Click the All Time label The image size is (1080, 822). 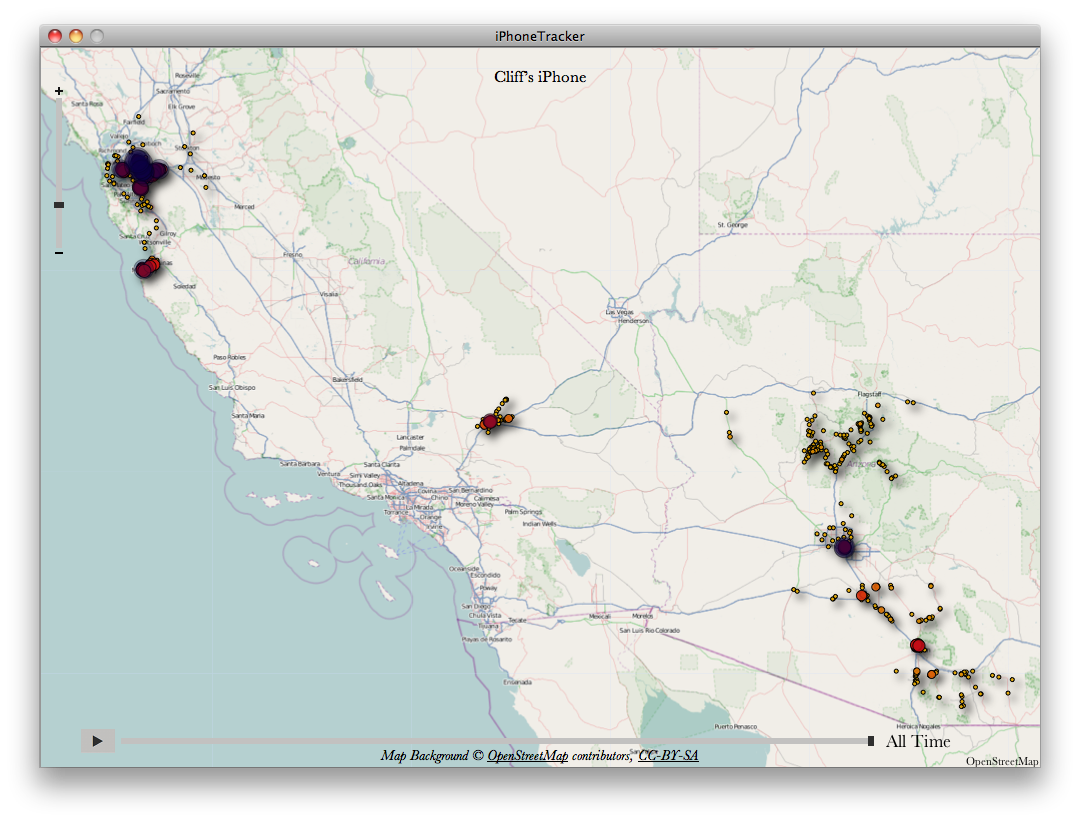pos(918,741)
